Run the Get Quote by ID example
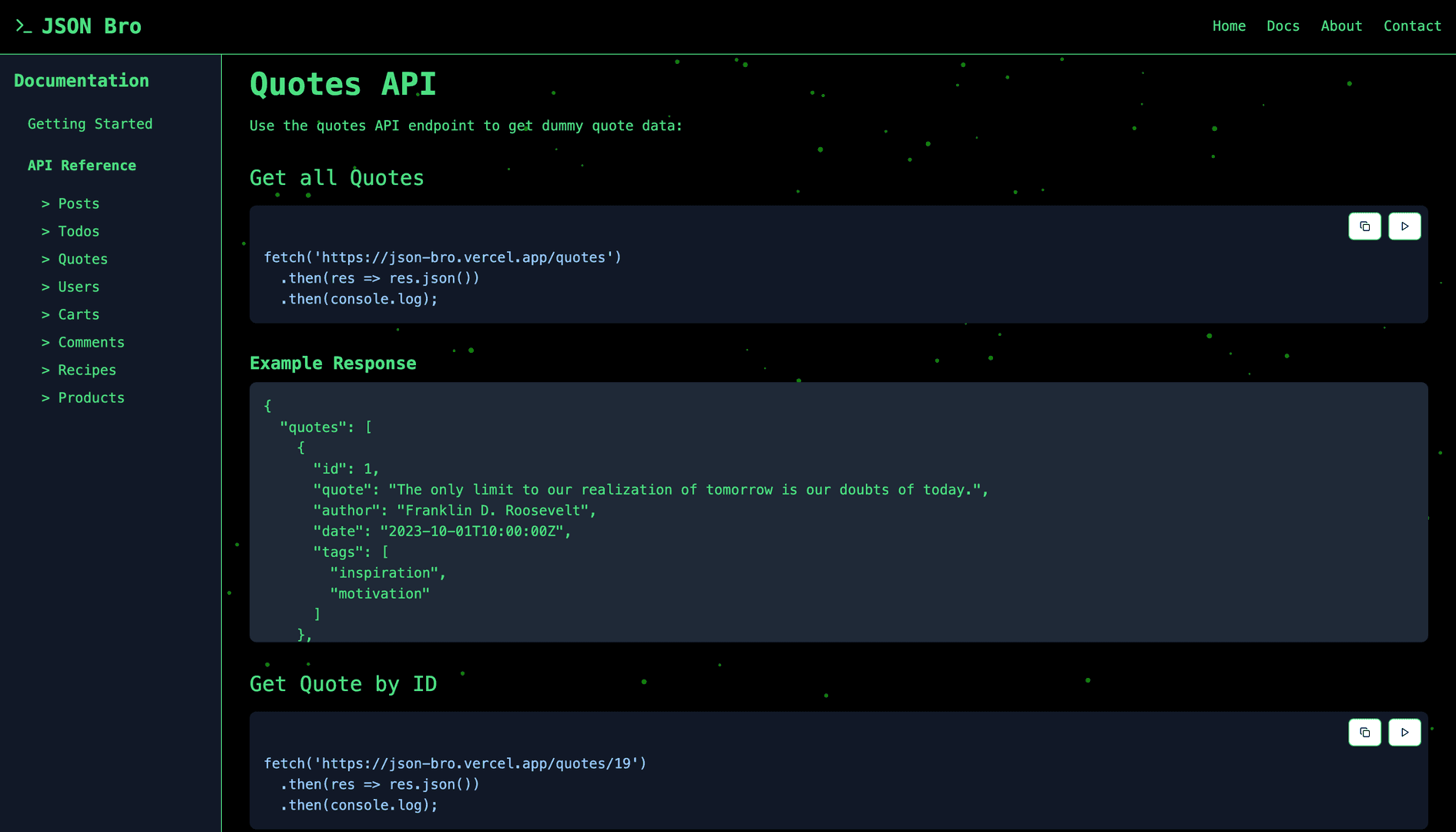This screenshot has height=832, width=1456. [x=1404, y=732]
